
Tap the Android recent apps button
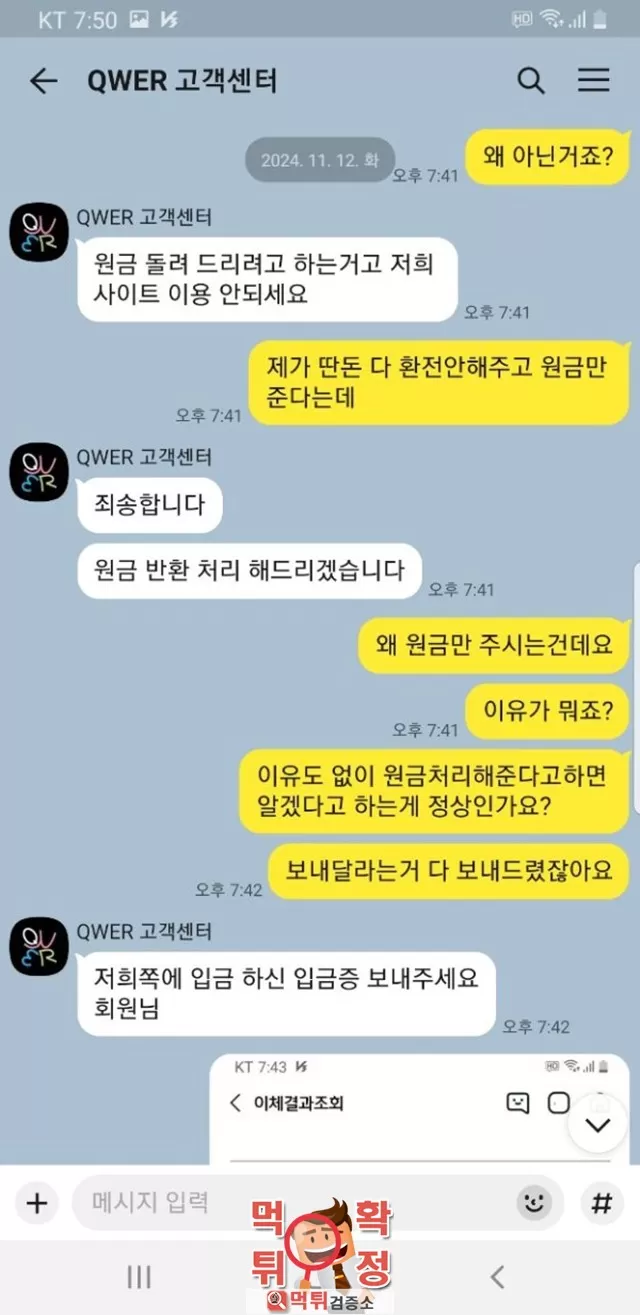coord(139,1276)
